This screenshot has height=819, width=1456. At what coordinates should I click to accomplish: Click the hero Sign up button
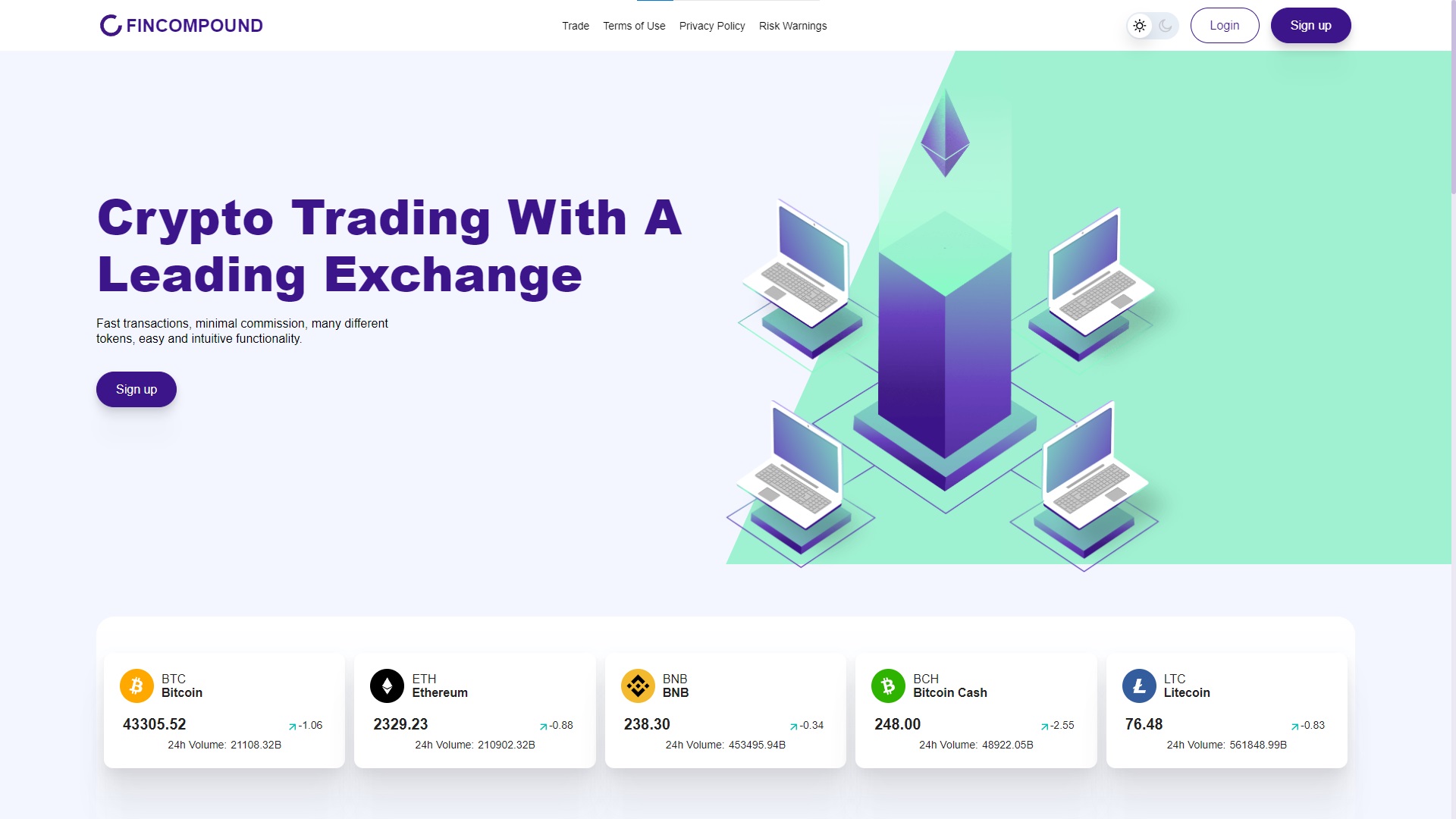(137, 390)
